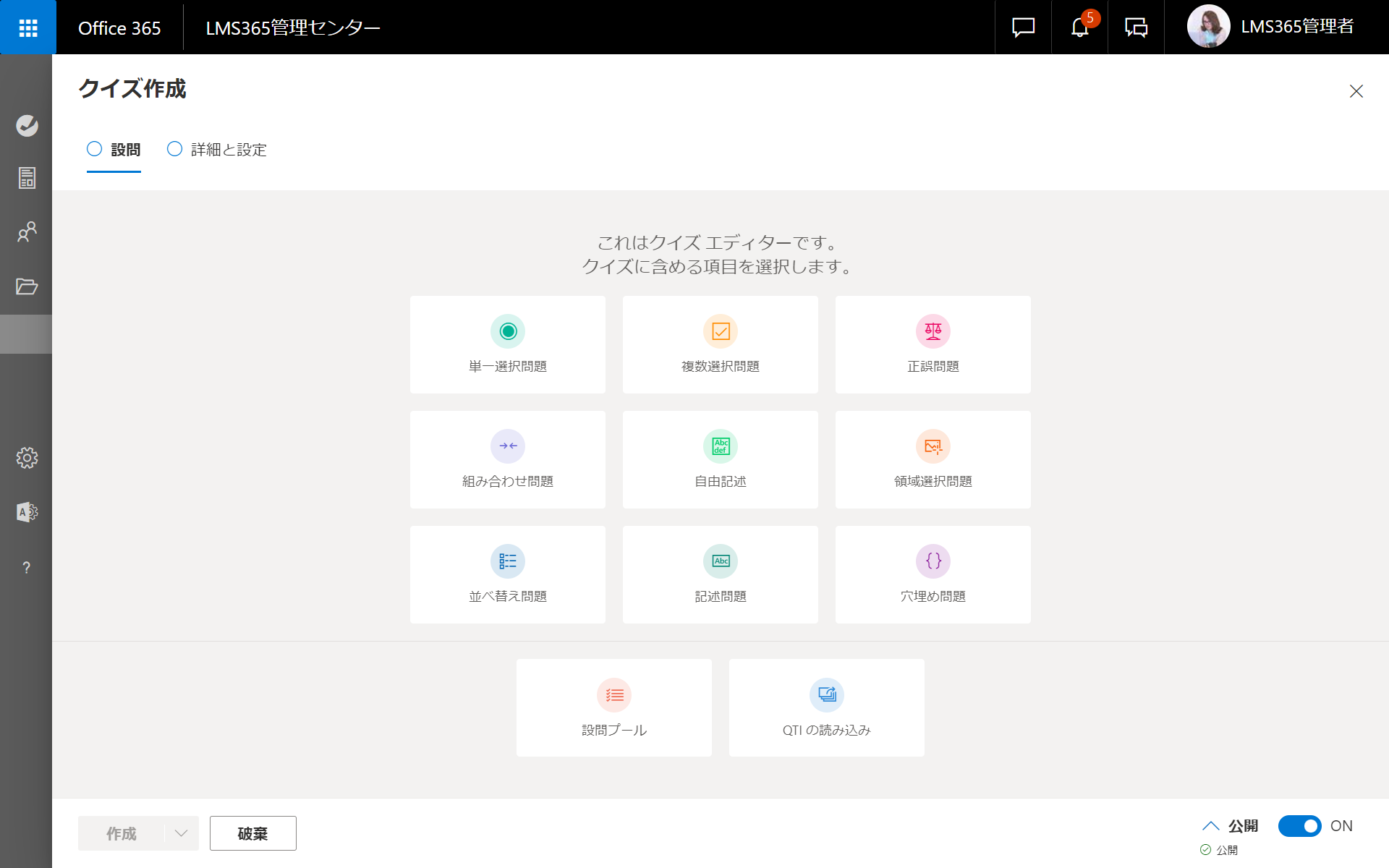Switch to the 詳細と設定 tab
The image size is (1389, 868).
pos(217,150)
